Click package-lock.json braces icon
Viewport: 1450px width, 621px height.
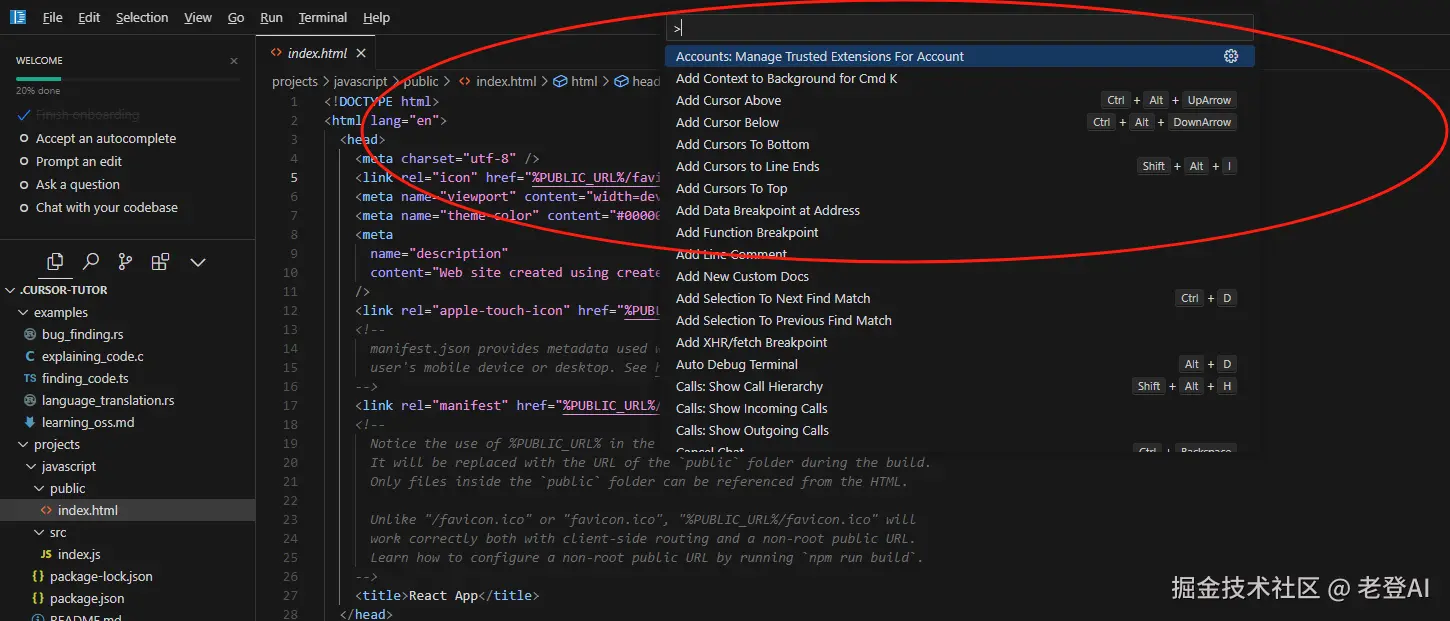[38, 576]
